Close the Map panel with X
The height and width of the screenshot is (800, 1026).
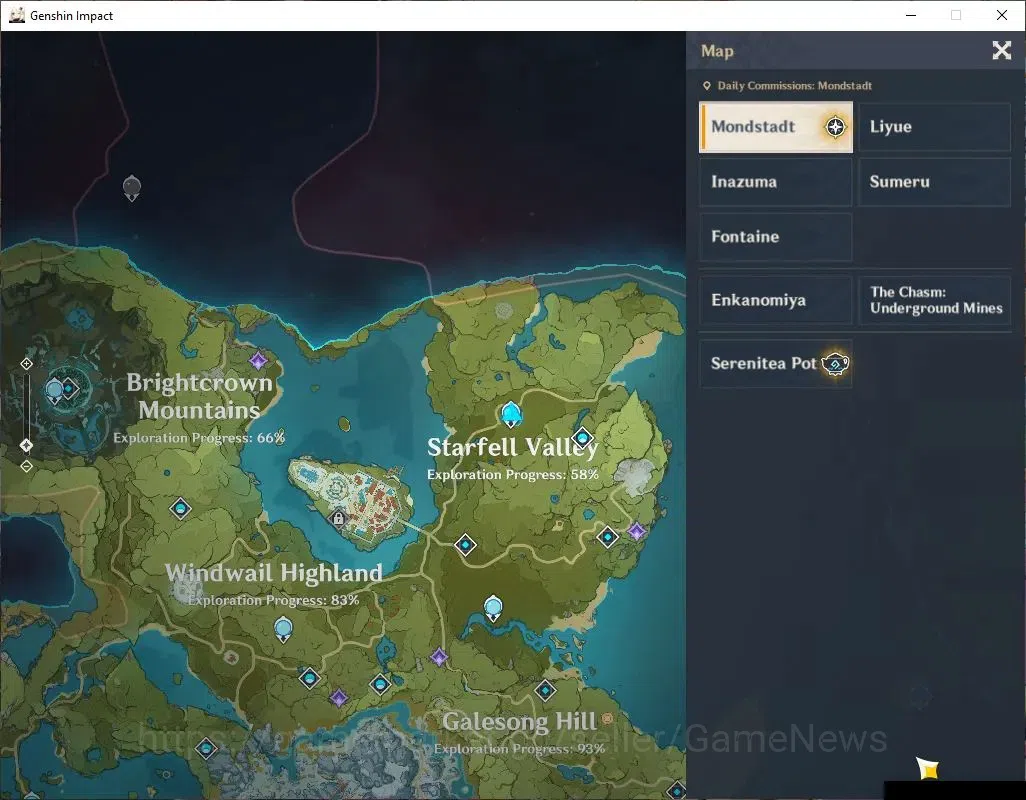[x=1001, y=50]
